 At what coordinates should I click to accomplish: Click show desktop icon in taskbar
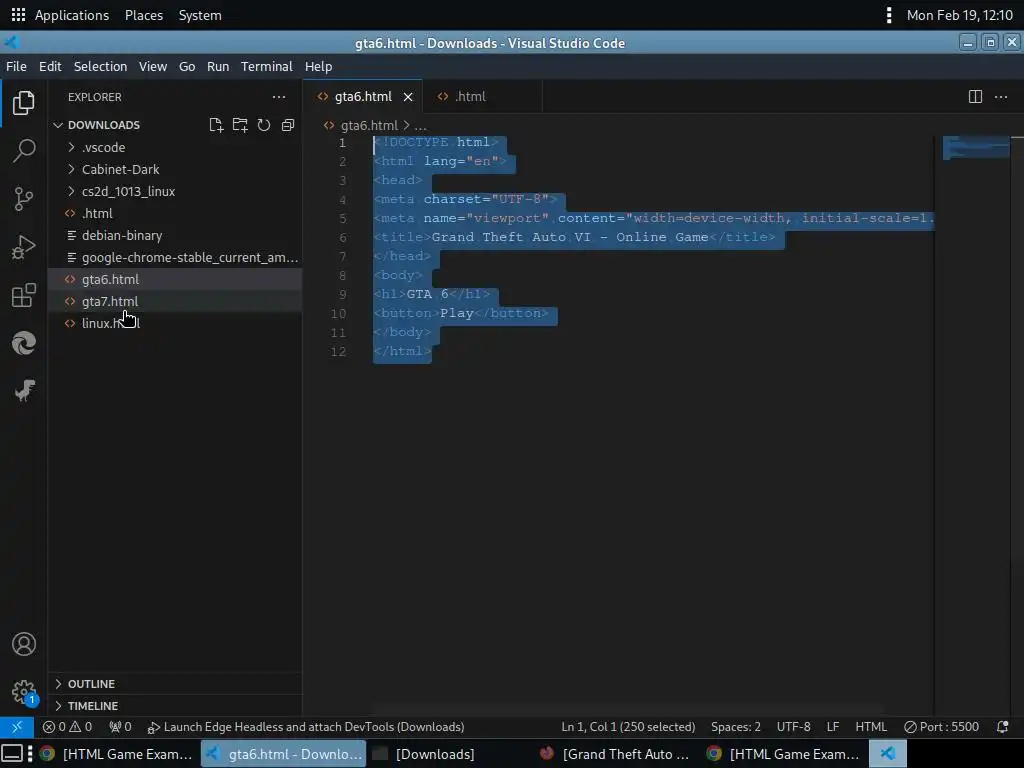12,754
